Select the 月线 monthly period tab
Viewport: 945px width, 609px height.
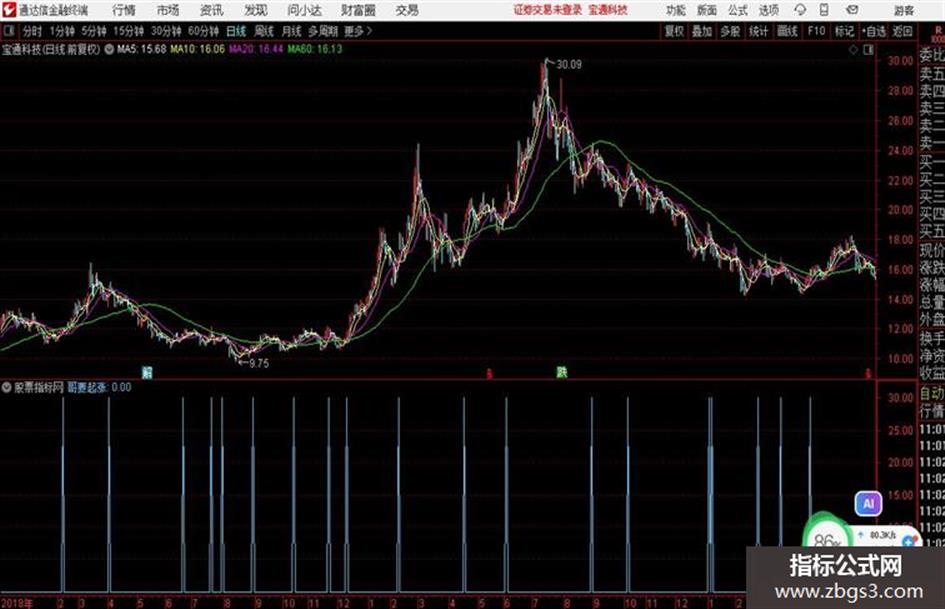[292, 31]
